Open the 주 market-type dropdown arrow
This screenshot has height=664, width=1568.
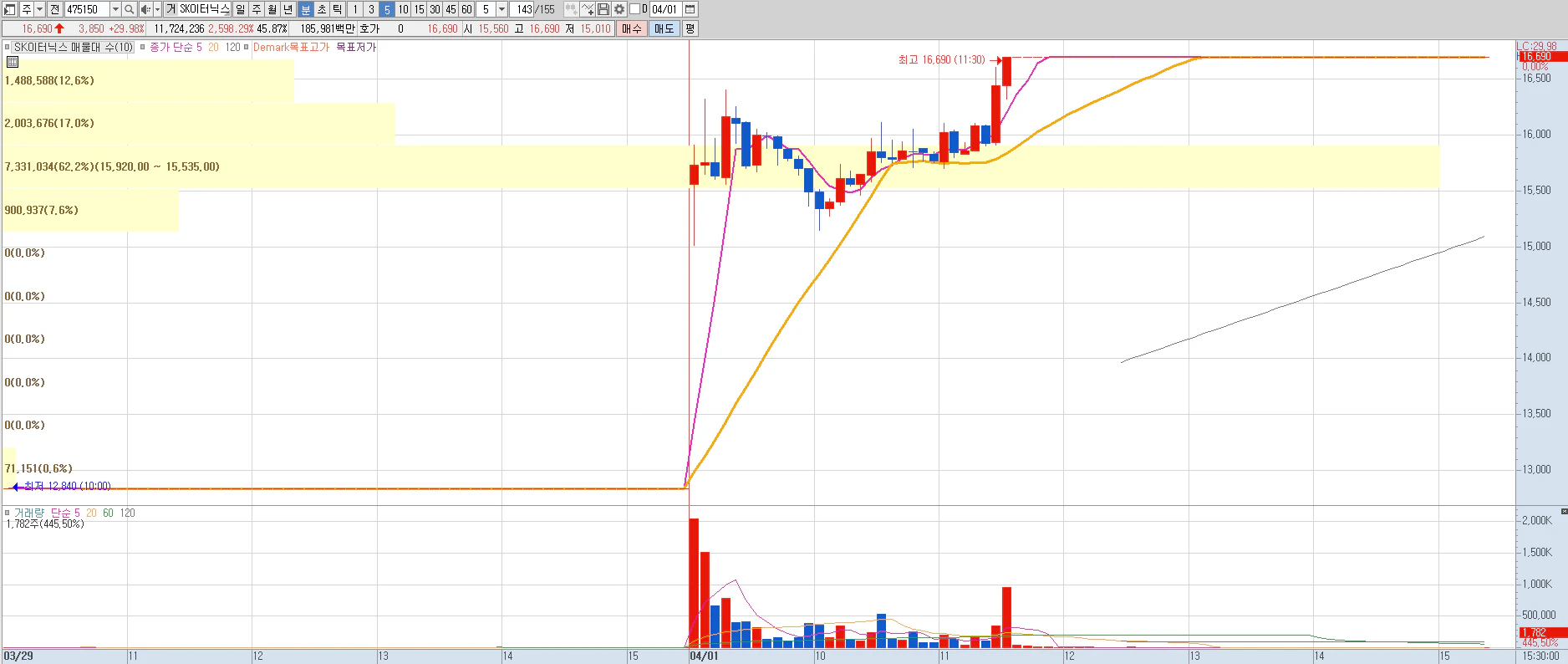(39, 9)
